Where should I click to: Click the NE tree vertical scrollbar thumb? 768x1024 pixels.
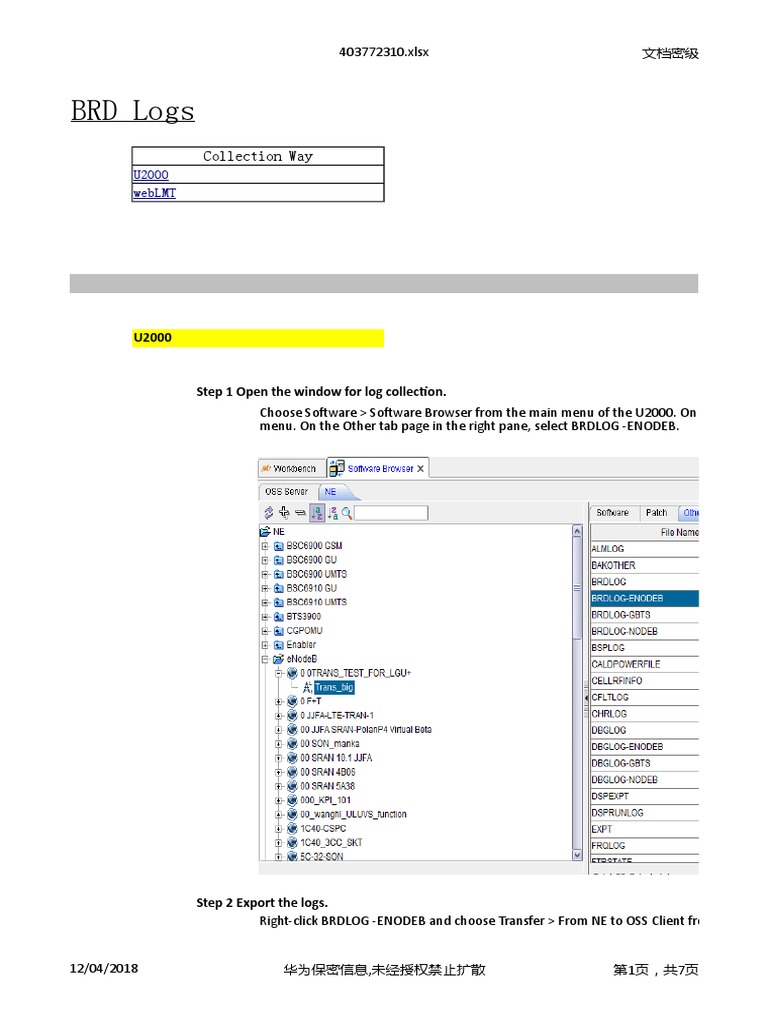(577, 588)
